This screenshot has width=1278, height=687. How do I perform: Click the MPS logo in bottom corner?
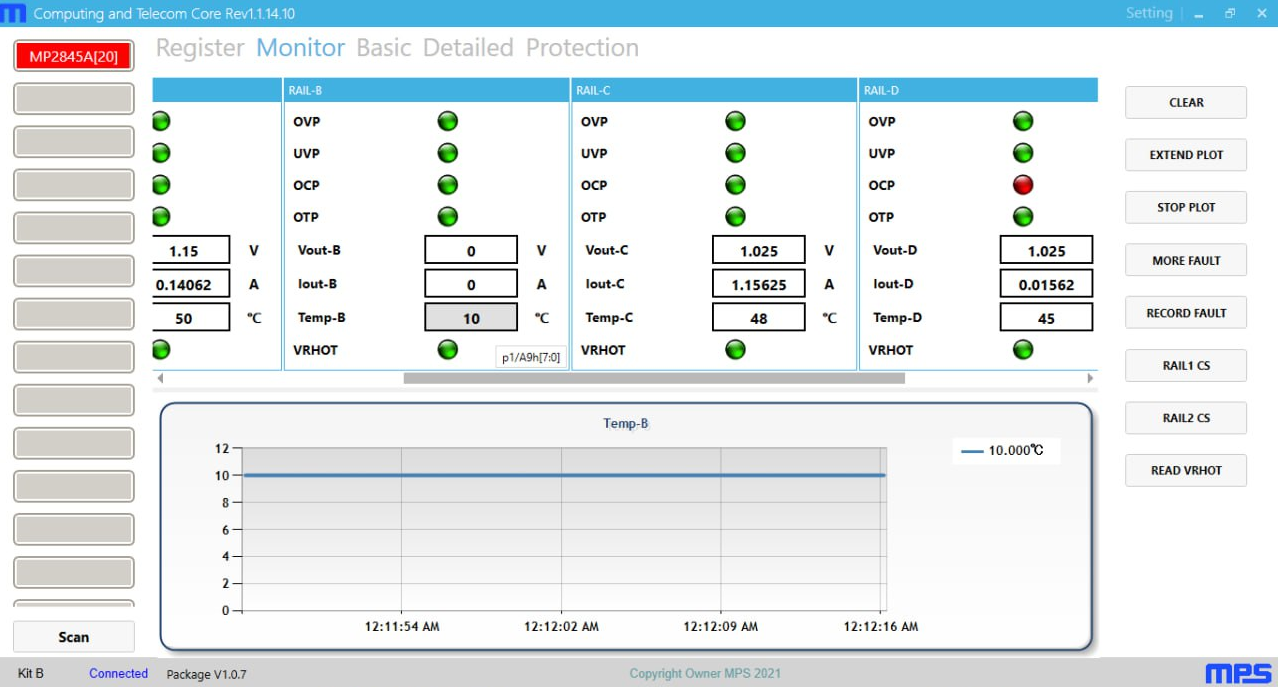pyautogui.click(x=1238, y=673)
